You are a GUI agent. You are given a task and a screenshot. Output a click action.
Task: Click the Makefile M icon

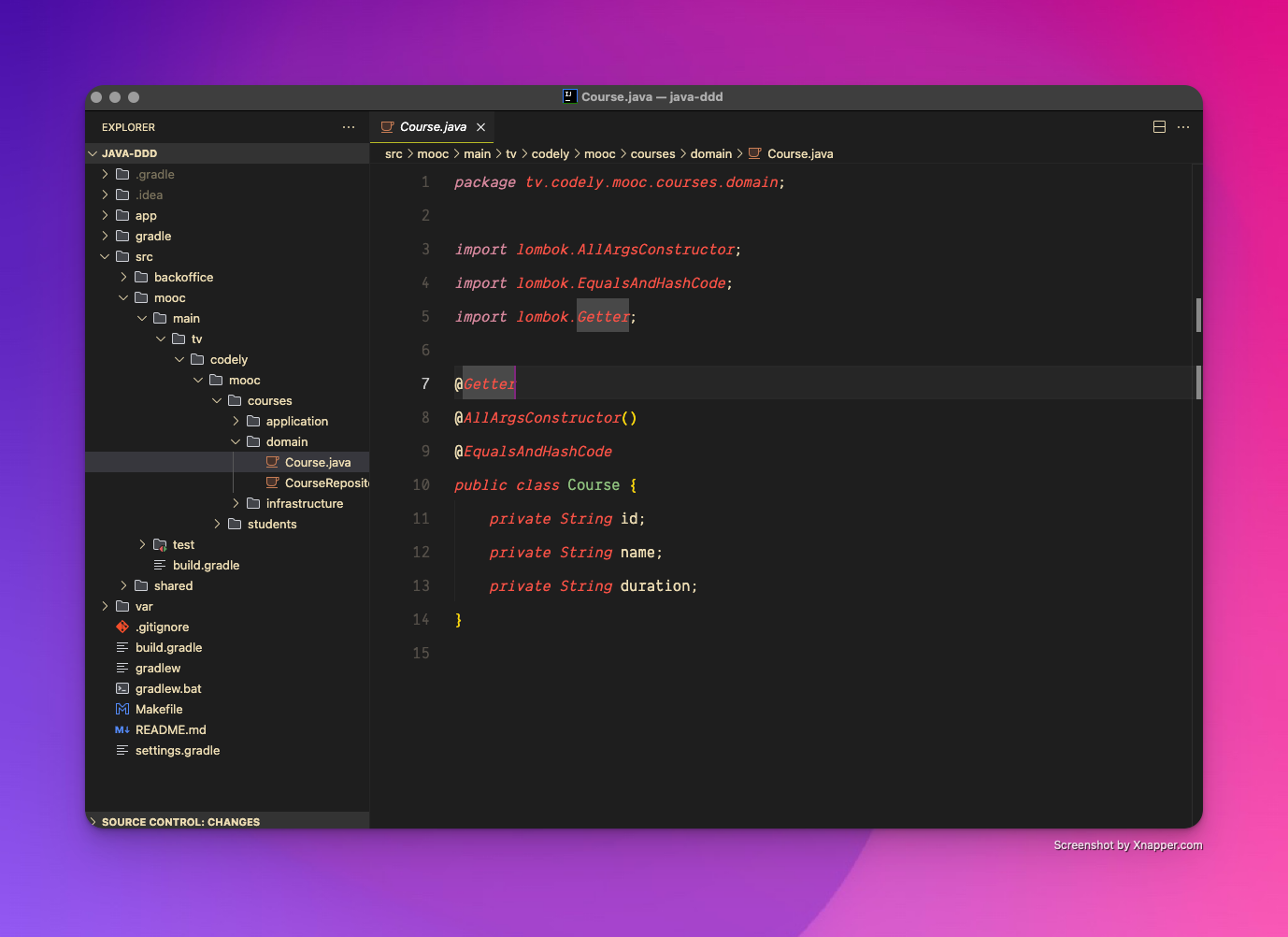(122, 709)
